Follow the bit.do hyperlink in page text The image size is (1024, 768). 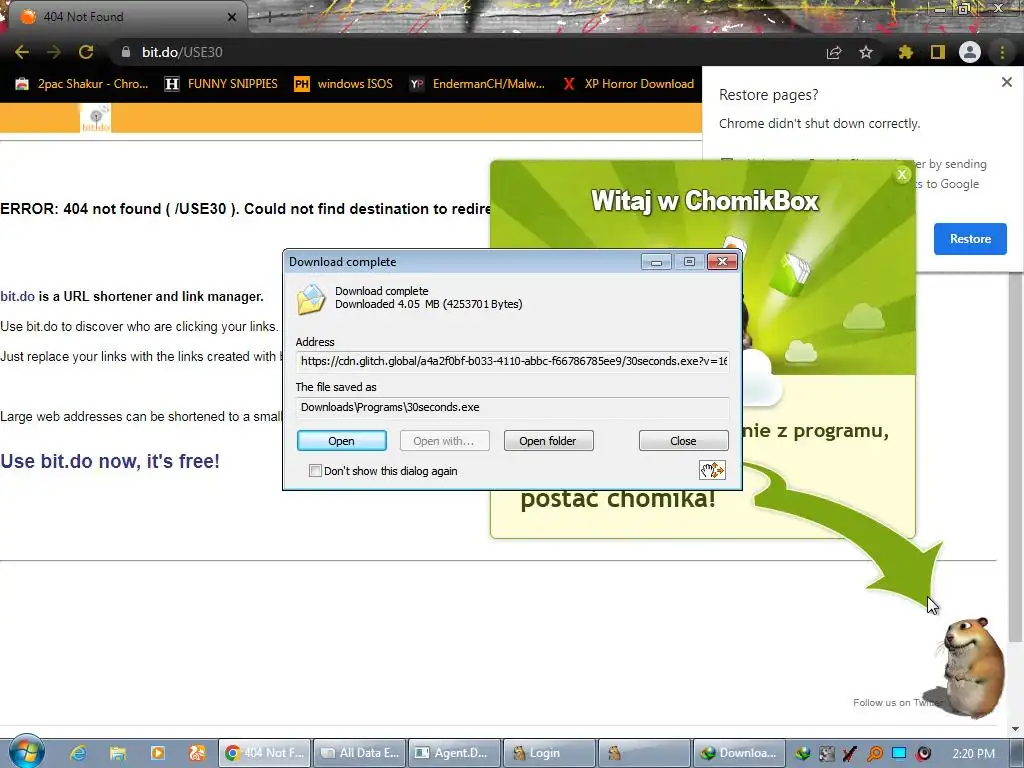click(18, 296)
